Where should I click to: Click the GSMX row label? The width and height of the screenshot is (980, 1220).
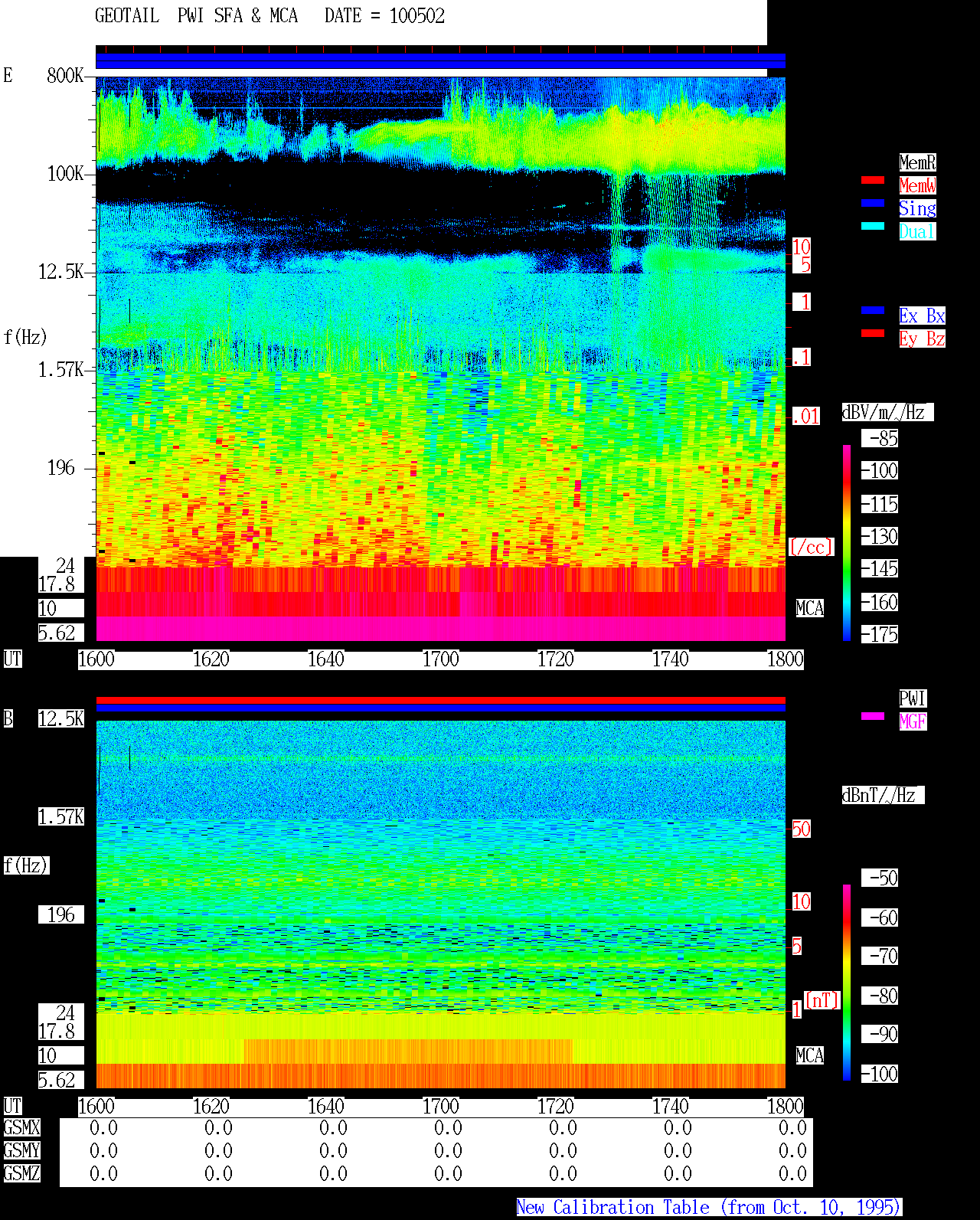tap(21, 1128)
